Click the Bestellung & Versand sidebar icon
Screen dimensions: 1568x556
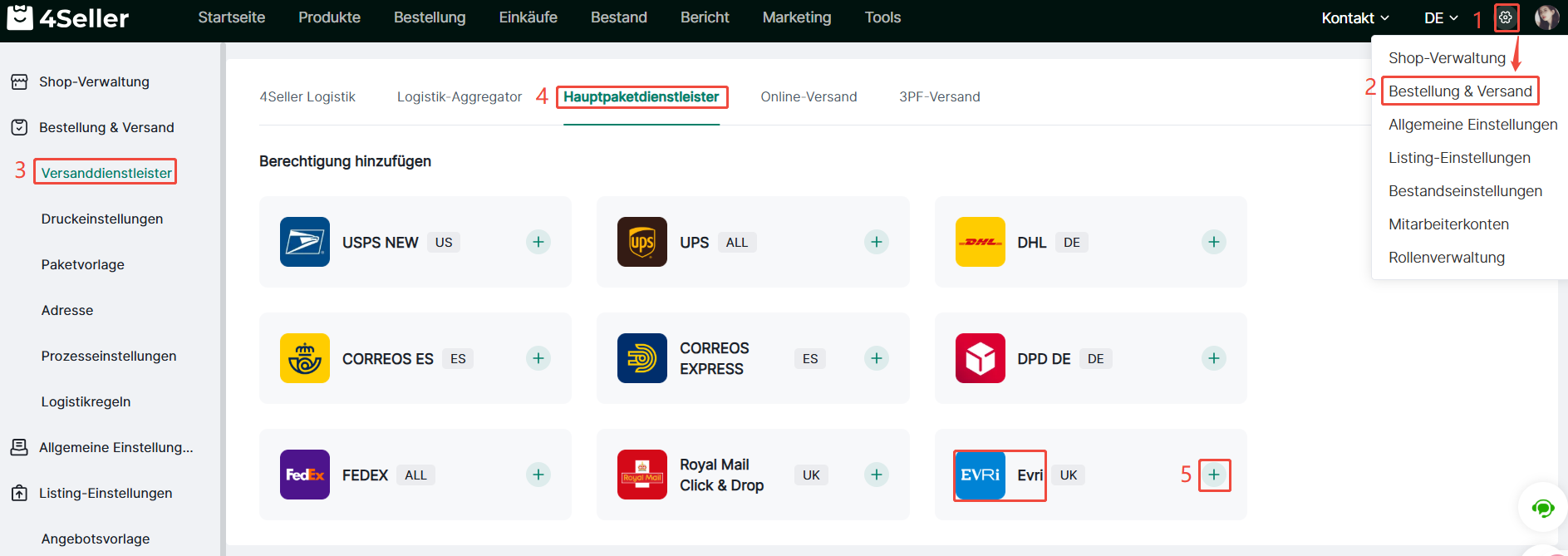pos(19,127)
